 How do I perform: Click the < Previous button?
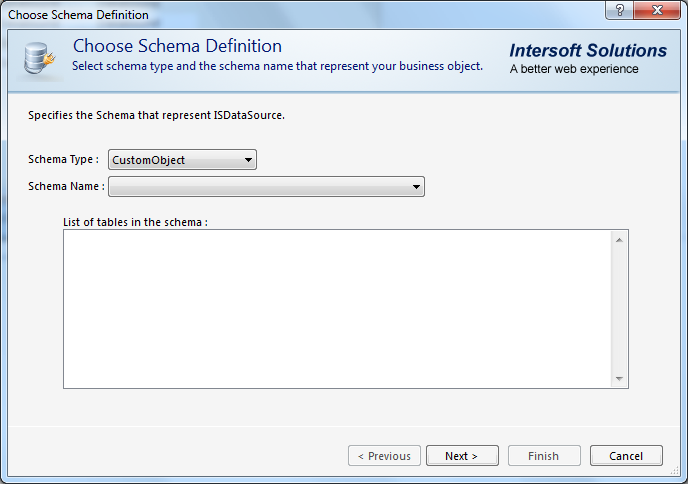pos(384,456)
